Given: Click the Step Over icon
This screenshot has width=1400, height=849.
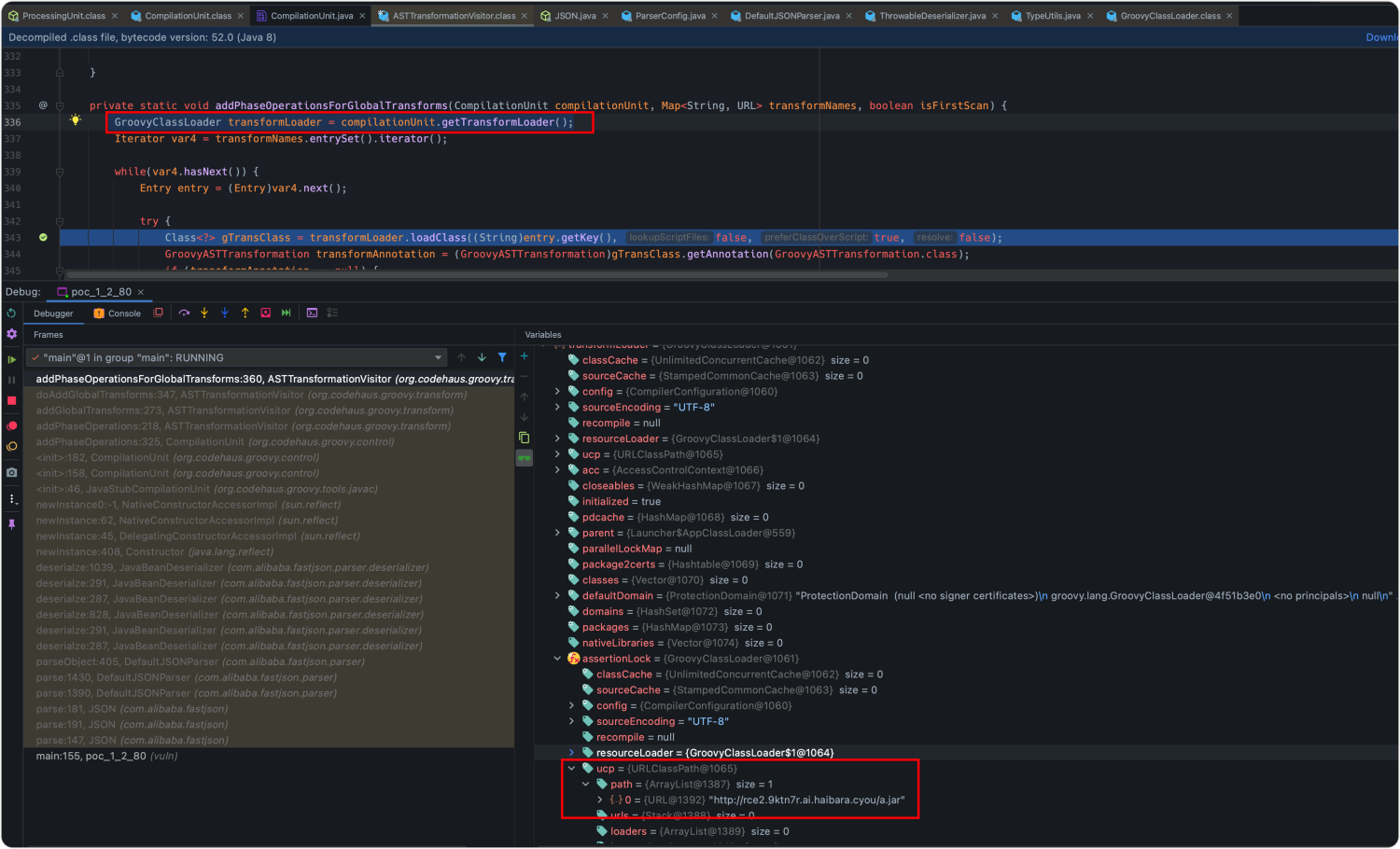Looking at the screenshot, I should (x=184, y=313).
